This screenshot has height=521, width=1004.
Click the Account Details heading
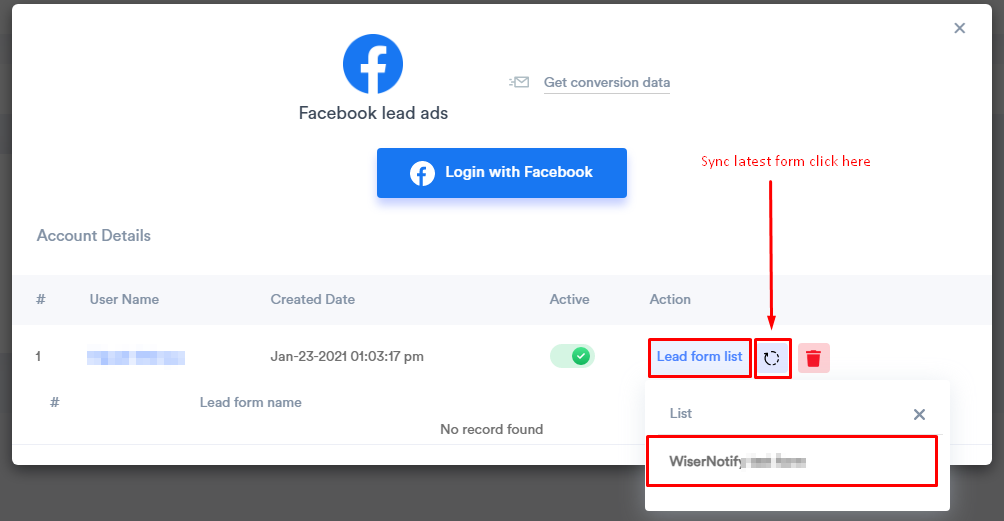[93, 236]
